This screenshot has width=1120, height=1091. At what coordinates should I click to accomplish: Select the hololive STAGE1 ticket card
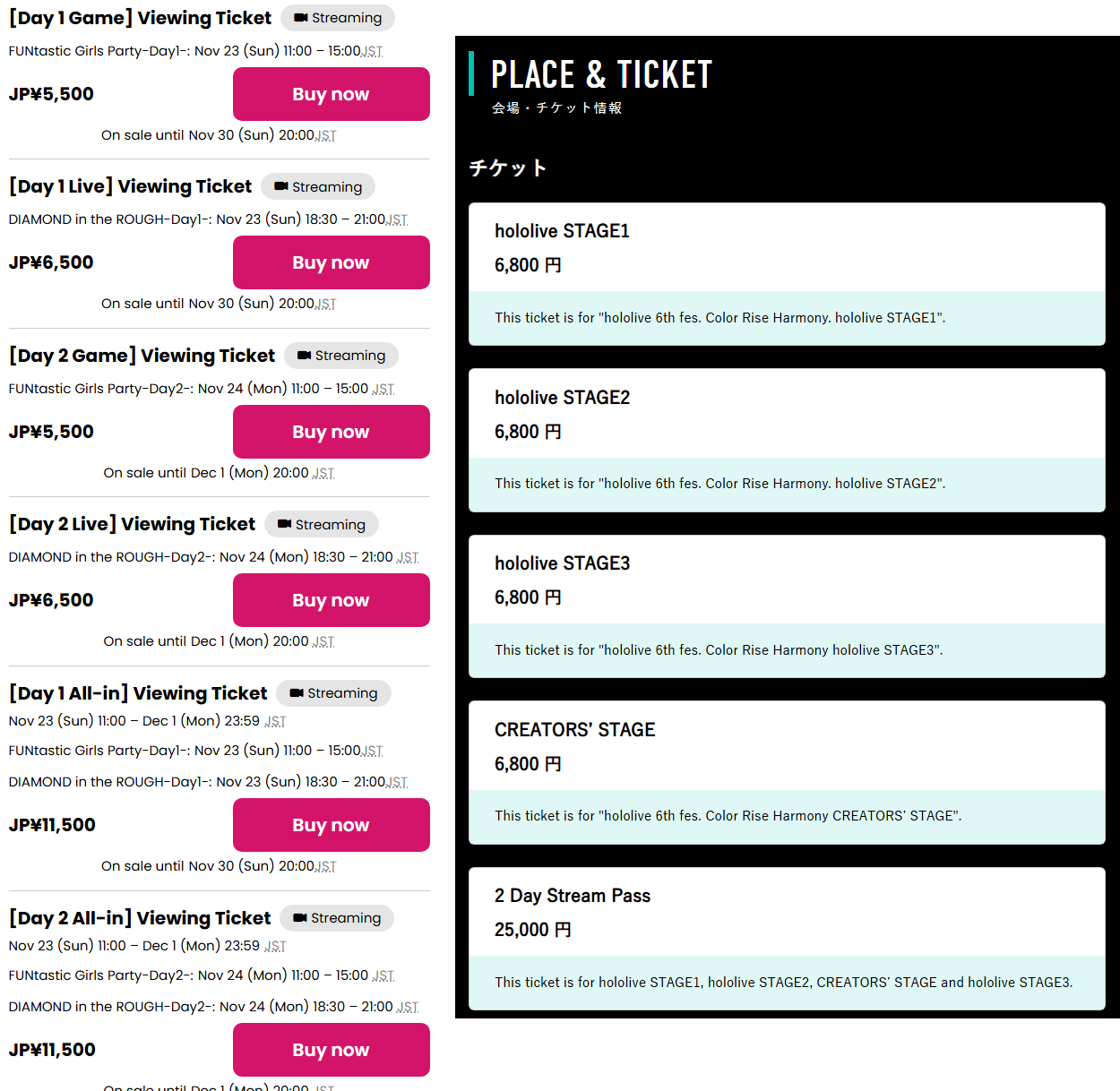tap(786, 273)
